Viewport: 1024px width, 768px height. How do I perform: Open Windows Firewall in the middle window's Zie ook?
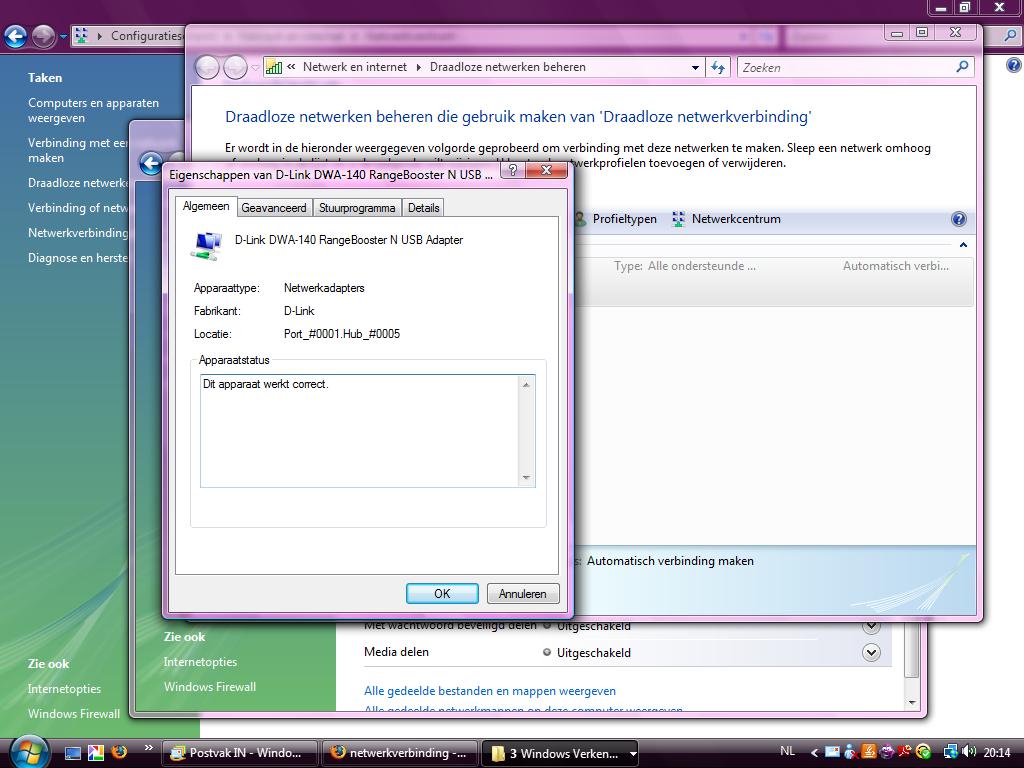pyautogui.click(x=210, y=686)
